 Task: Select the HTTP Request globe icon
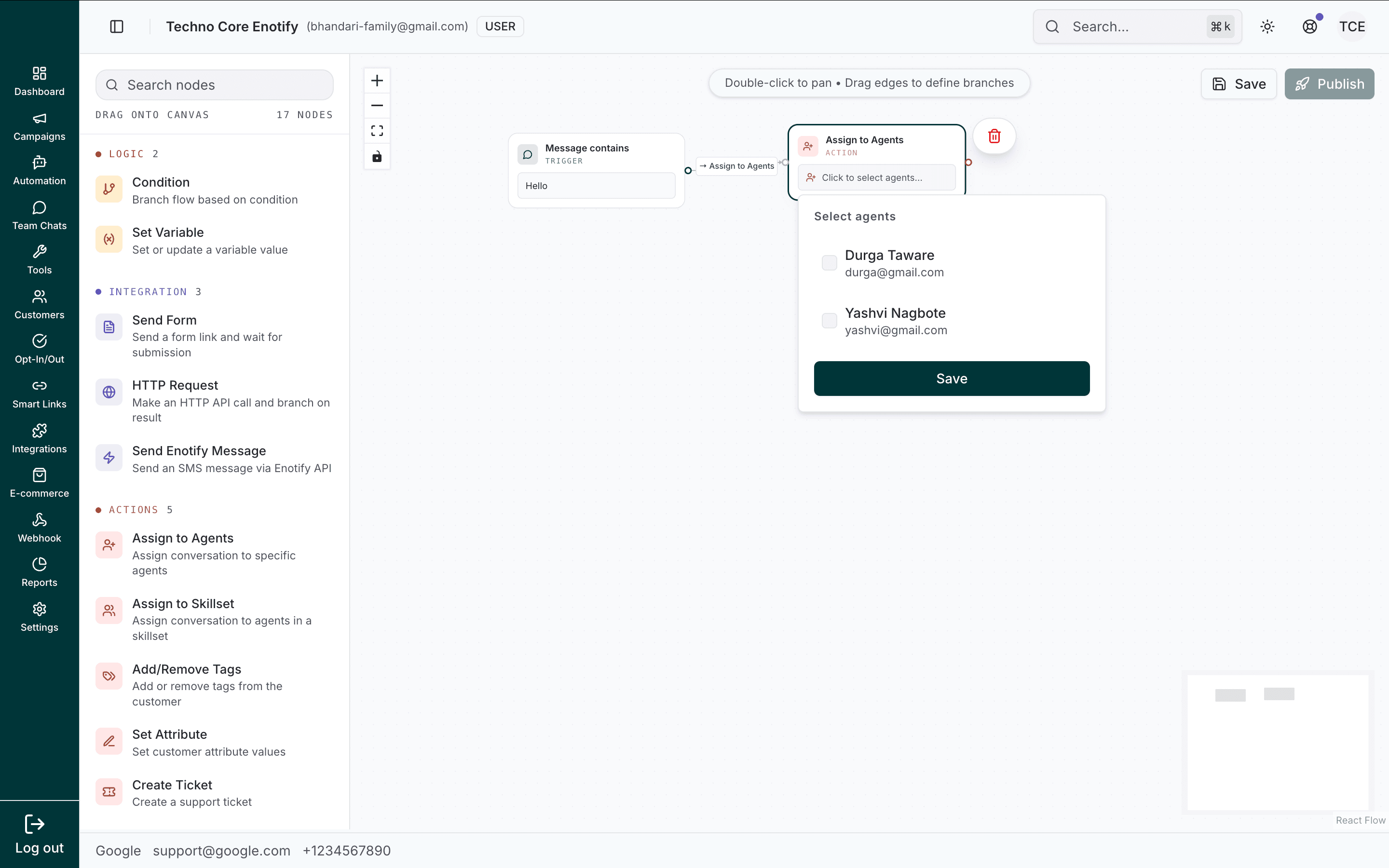coord(109,392)
